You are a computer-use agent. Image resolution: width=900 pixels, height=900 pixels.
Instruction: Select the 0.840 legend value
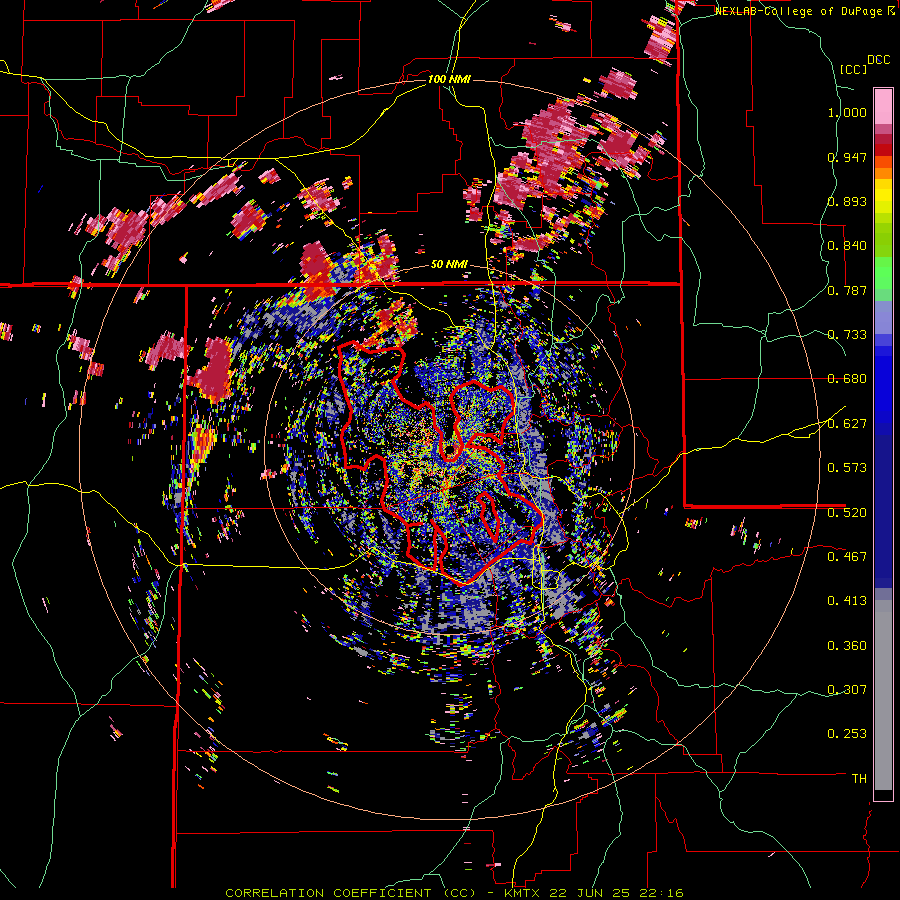click(x=847, y=246)
